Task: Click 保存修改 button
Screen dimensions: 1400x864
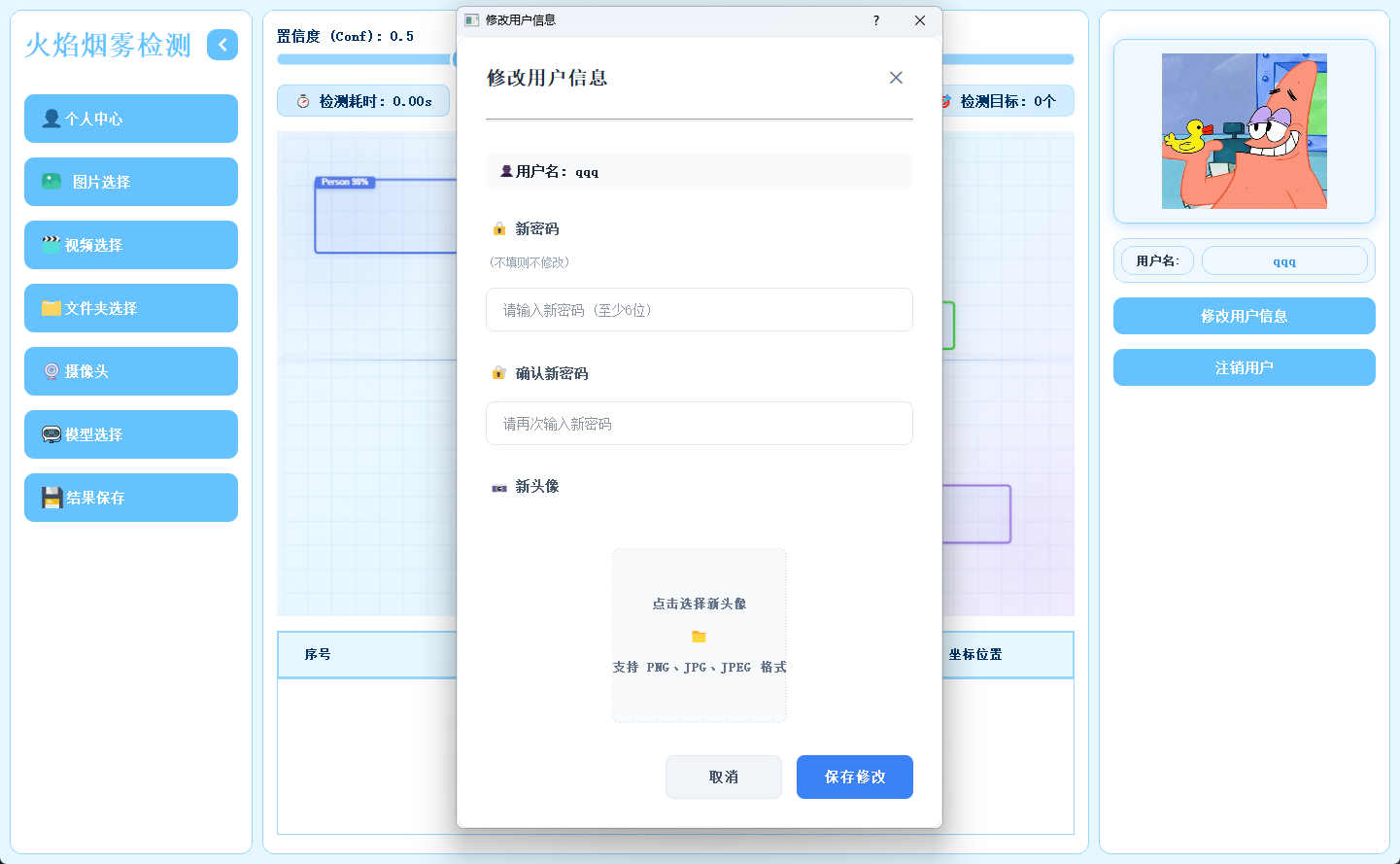Action: (x=855, y=778)
